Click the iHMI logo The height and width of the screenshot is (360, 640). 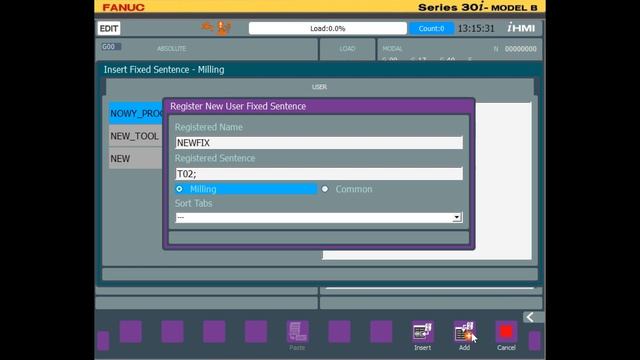521,28
